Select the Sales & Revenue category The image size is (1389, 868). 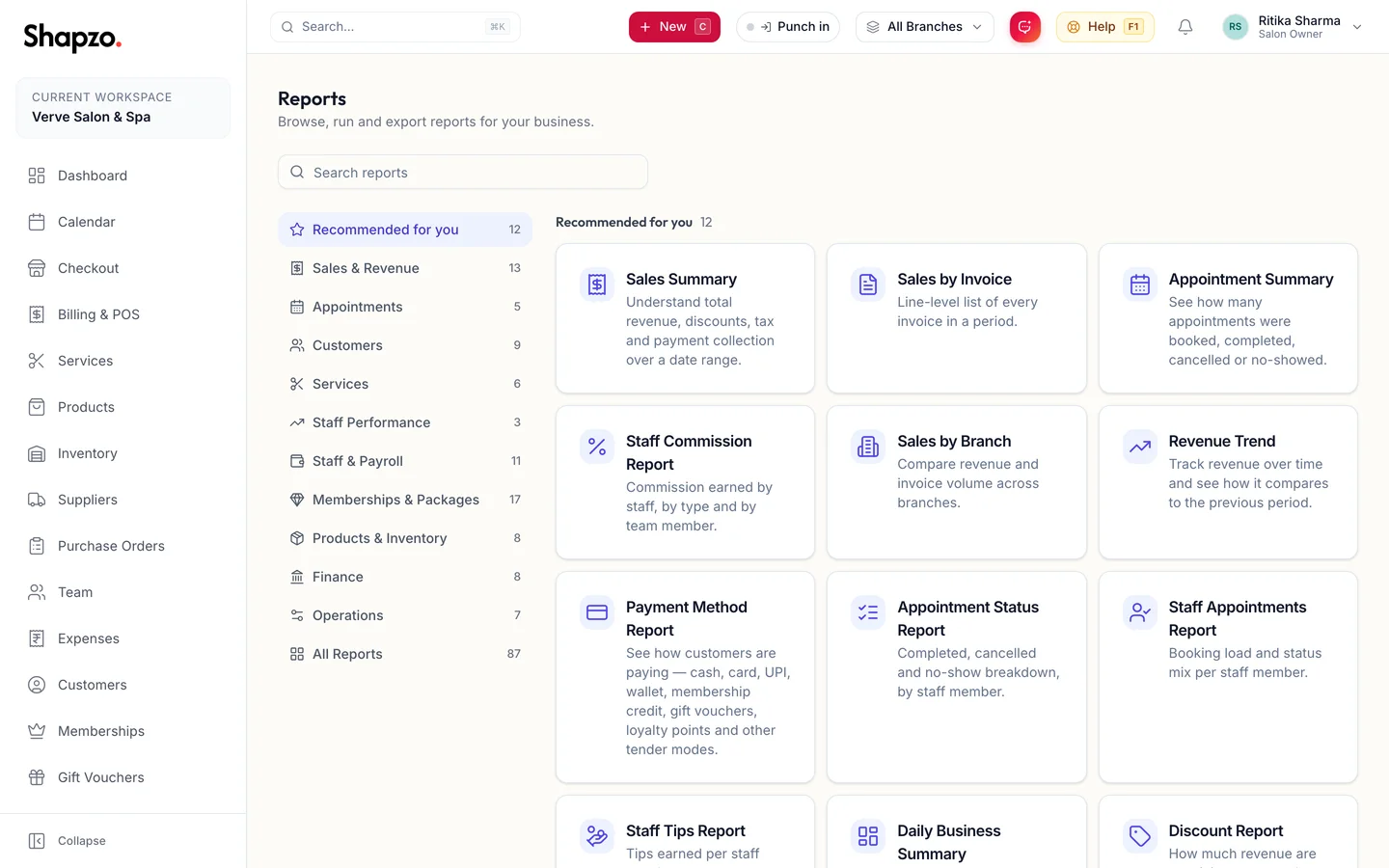(405, 268)
